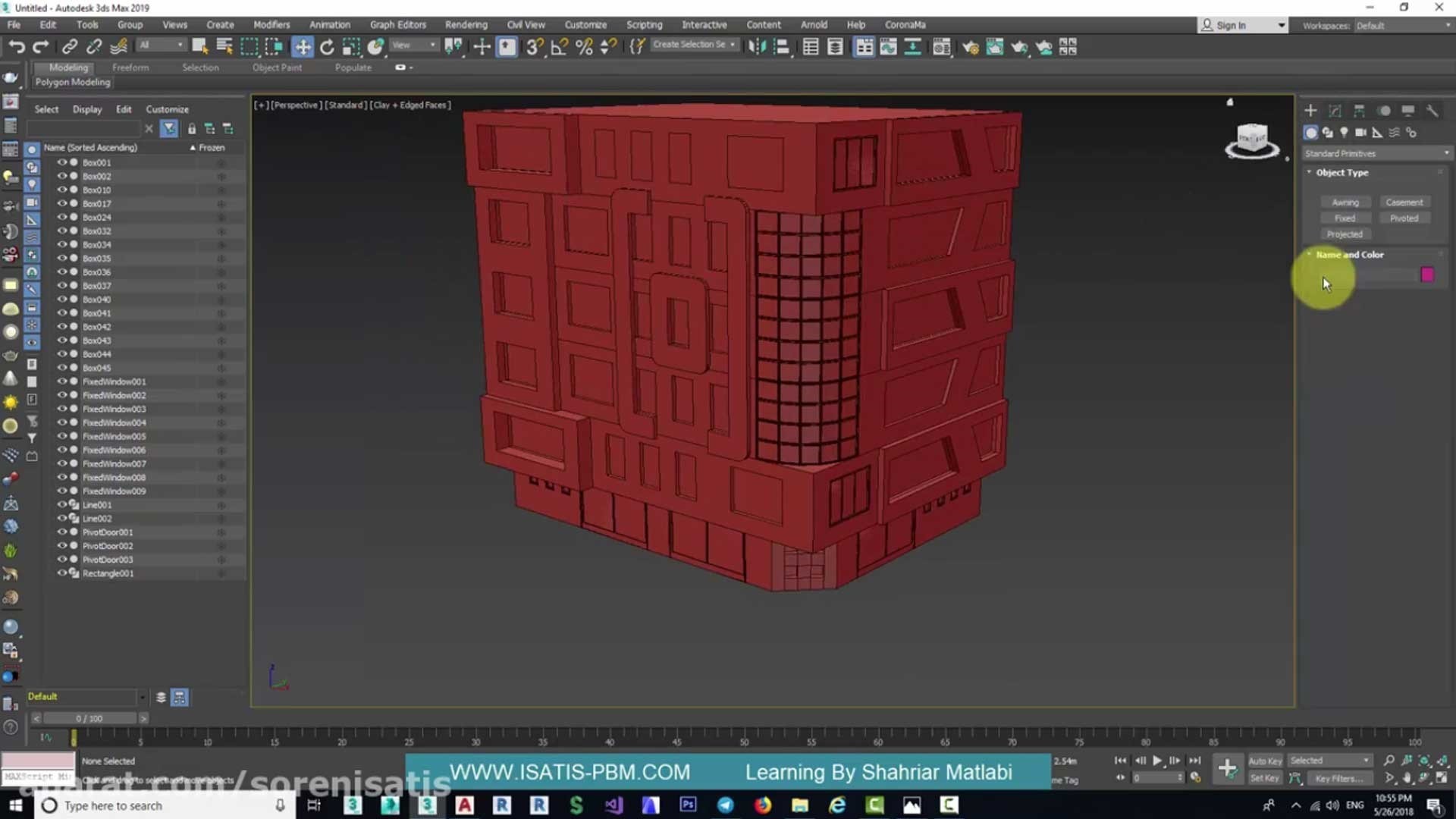Toggle visibility of FixedWindow005
Image resolution: width=1456 pixels, height=819 pixels.
62,436
